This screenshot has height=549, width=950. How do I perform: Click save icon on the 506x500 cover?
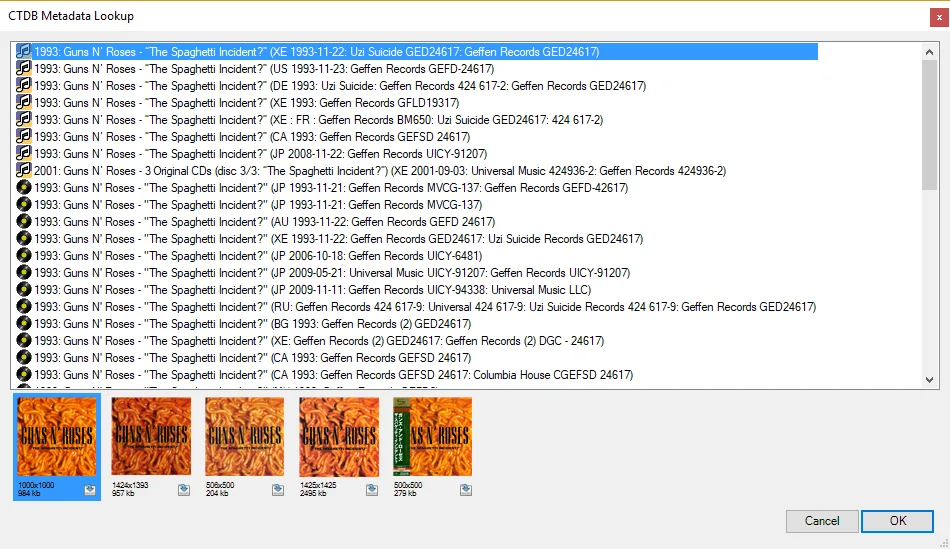pyautogui.click(x=277, y=490)
